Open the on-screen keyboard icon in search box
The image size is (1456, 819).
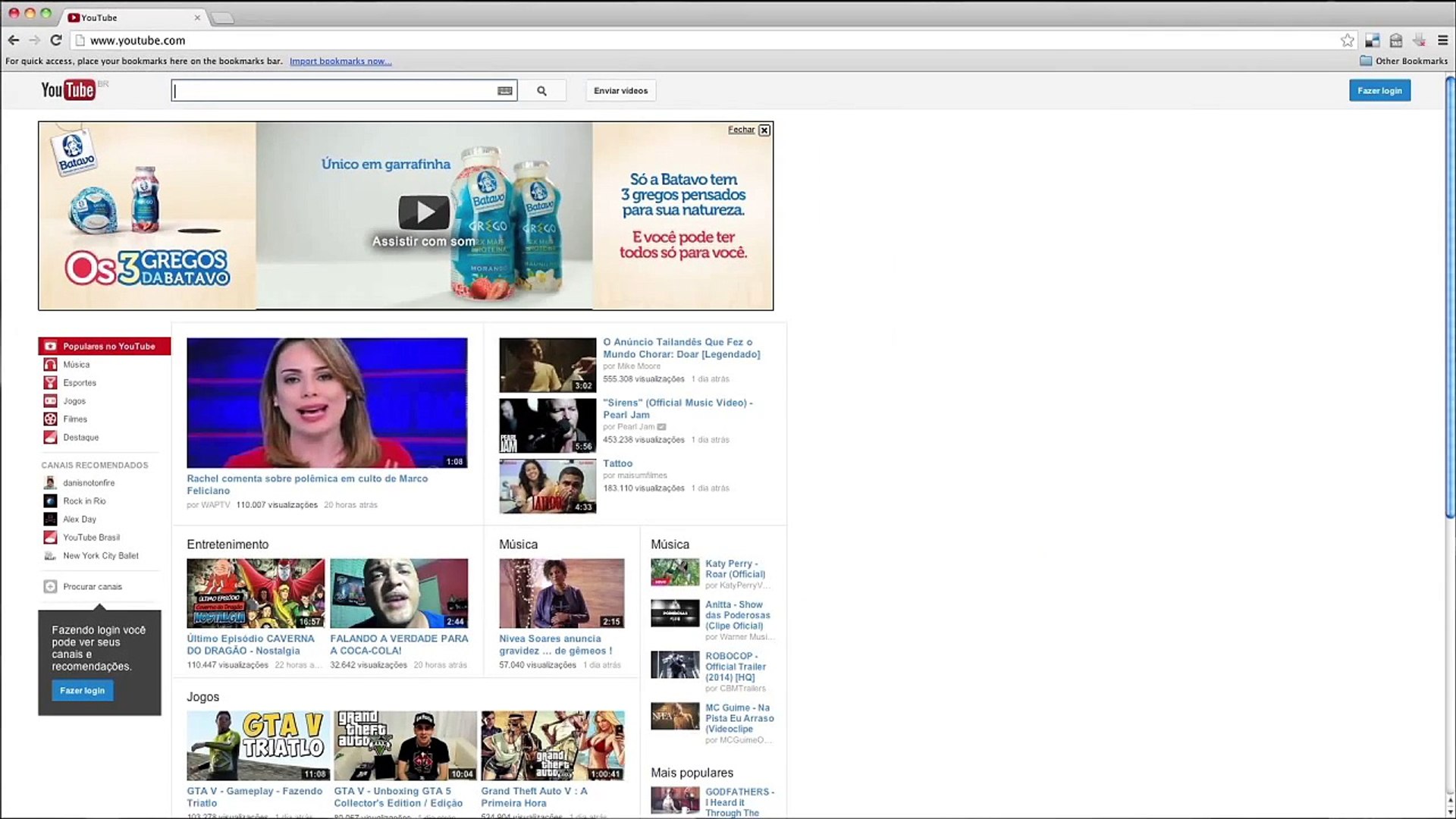point(504,90)
